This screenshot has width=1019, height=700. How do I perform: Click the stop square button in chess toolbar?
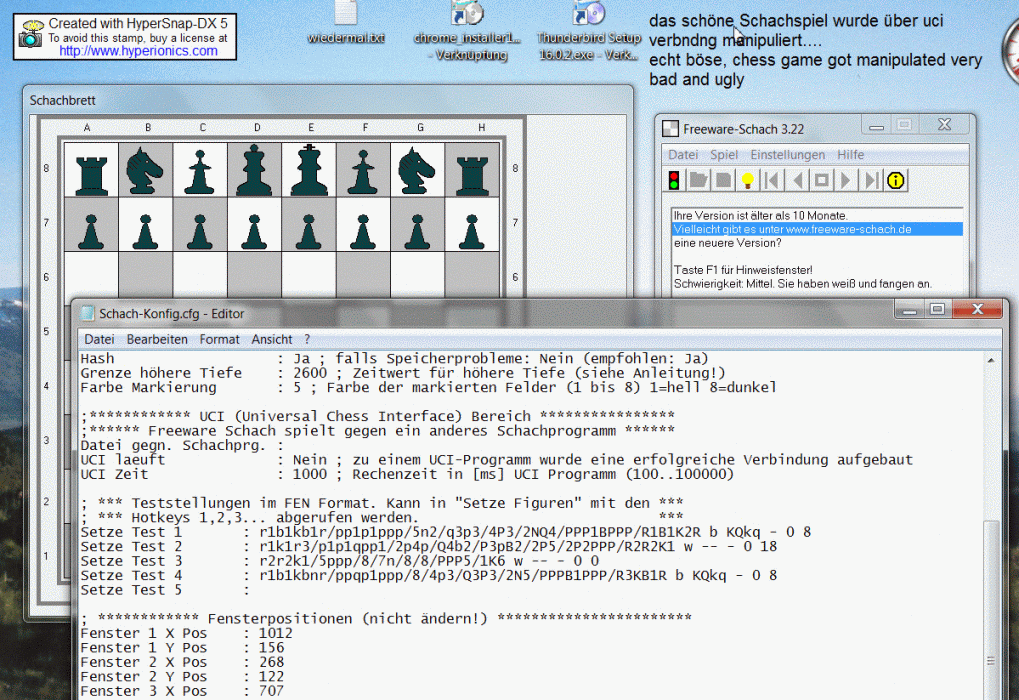821,181
